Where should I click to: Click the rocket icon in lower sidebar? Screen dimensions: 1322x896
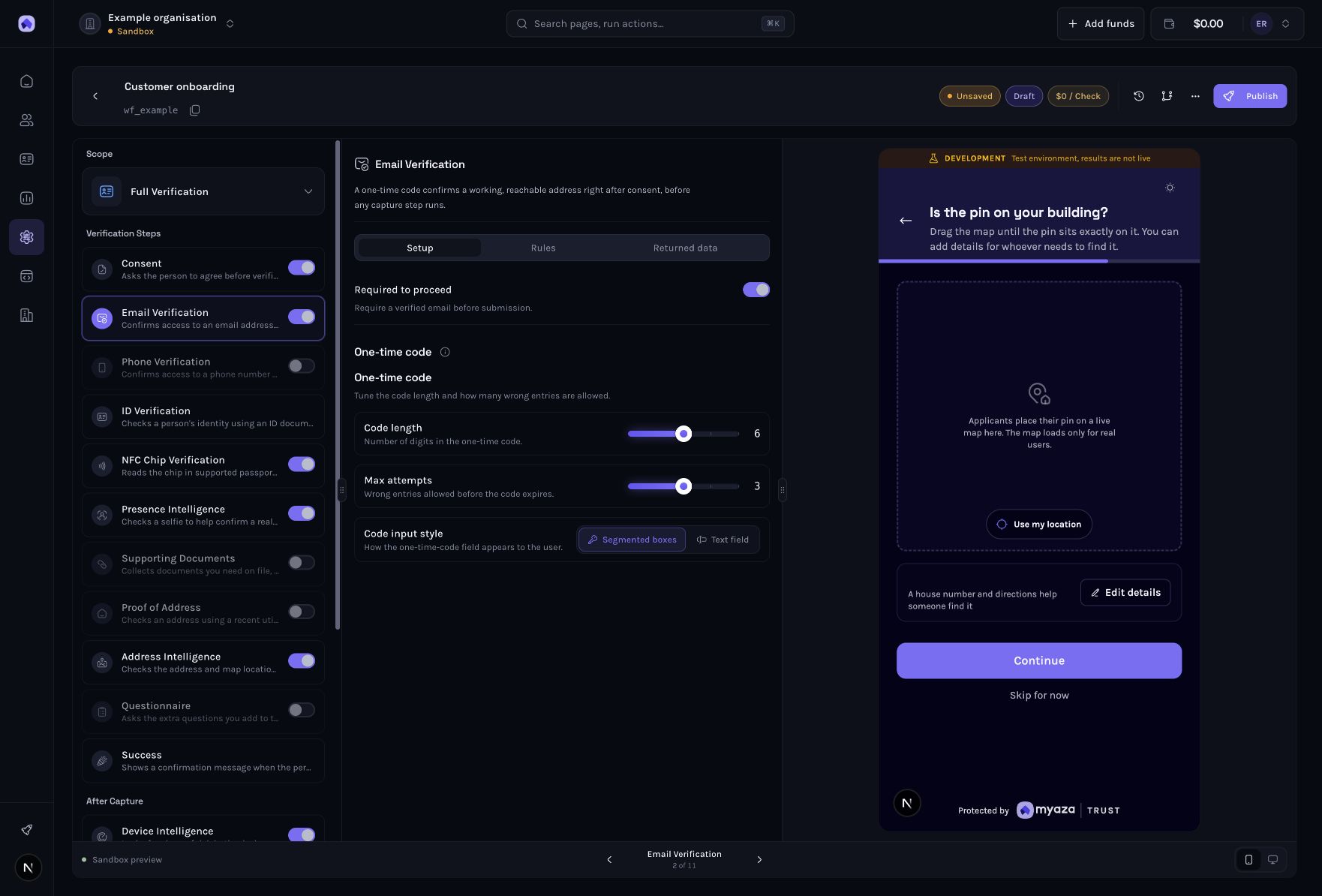pyautogui.click(x=26, y=830)
